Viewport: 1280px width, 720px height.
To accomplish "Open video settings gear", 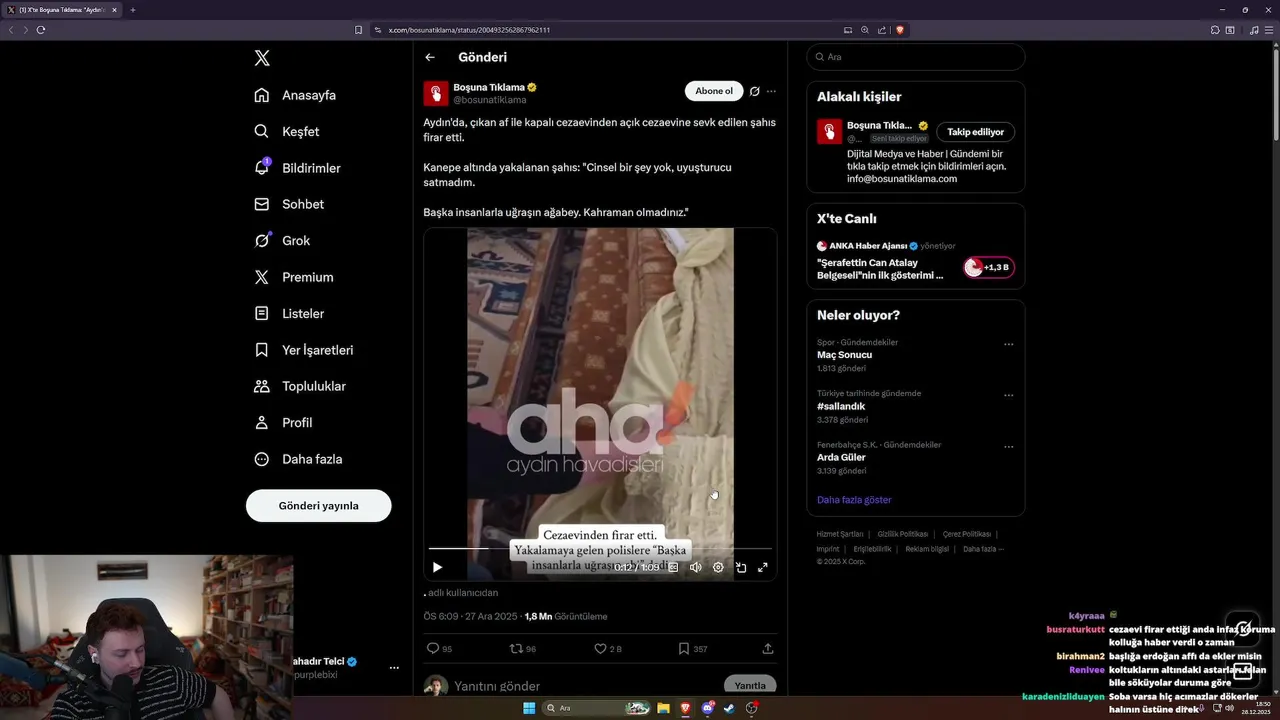I will [718, 567].
